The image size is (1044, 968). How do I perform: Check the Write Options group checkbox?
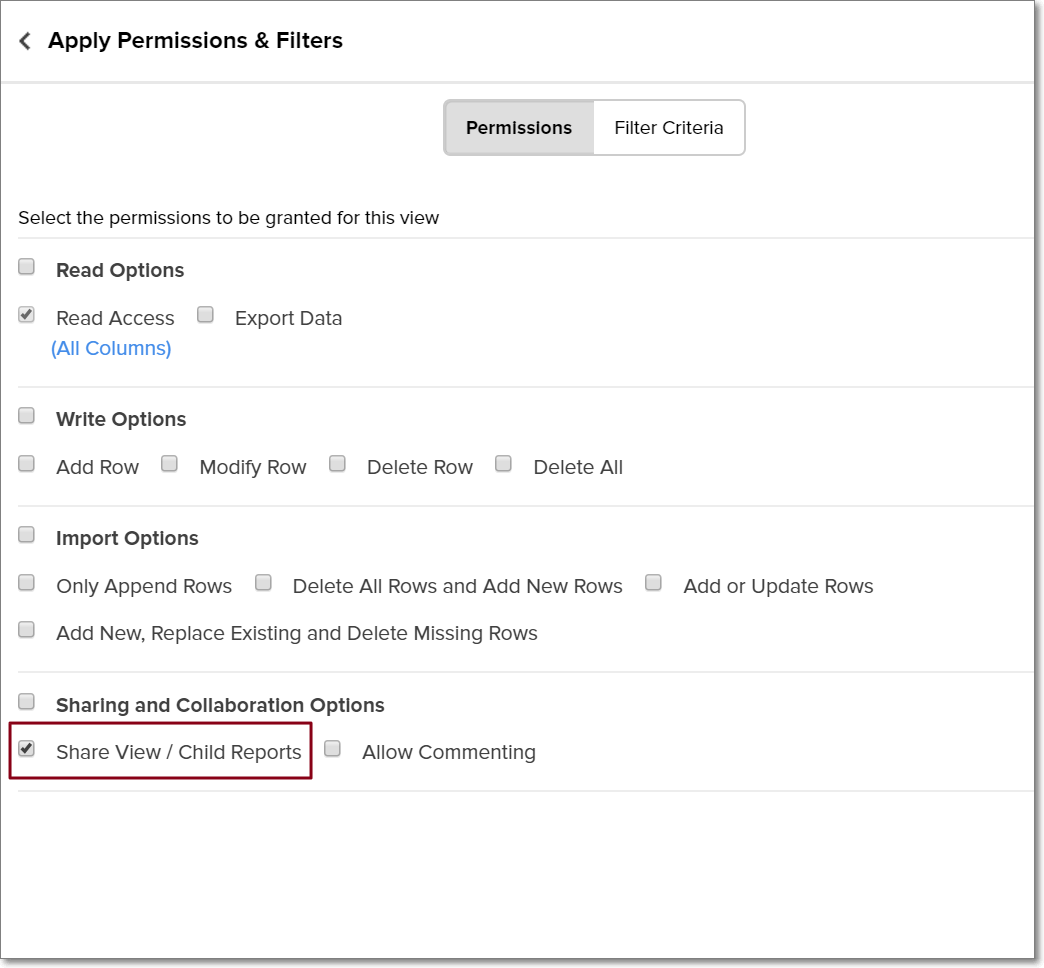(x=27, y=415)
